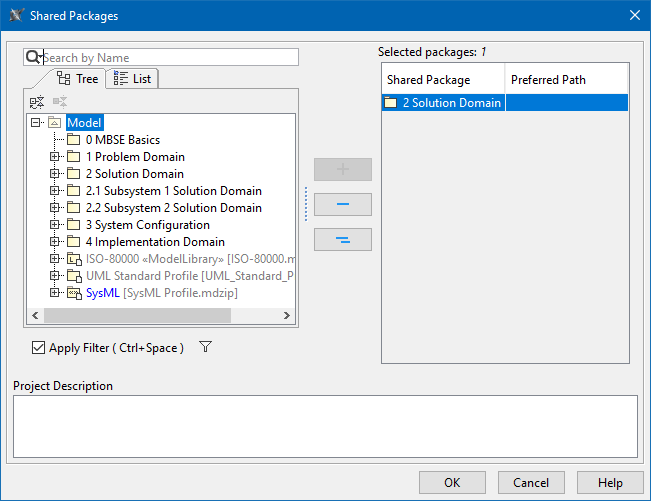Image resolution: width=651 pixels, height=501 pixels.
Task: Expand the 3 System Configuration package
Action: coord(55,225)
